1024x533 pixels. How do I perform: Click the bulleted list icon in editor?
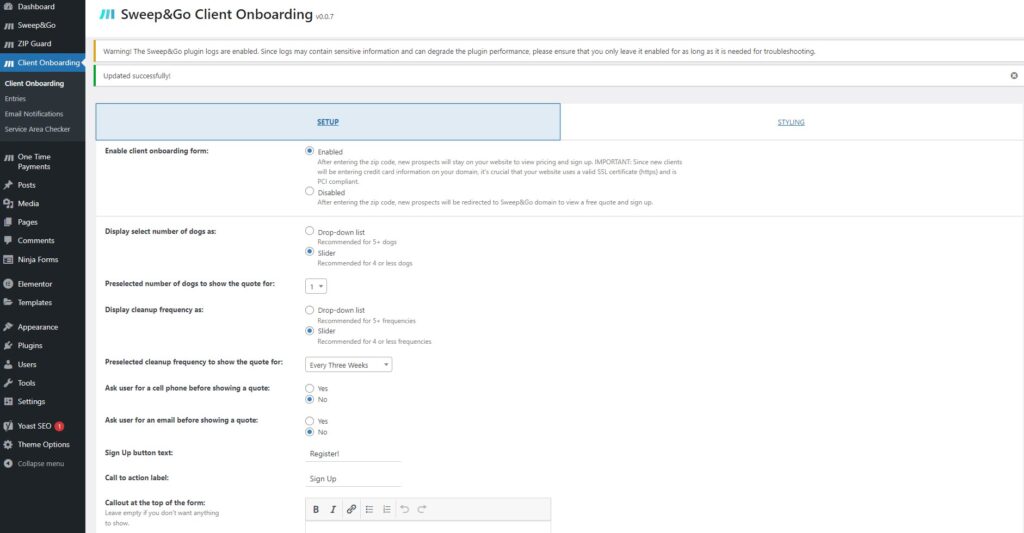click(369, 509)
